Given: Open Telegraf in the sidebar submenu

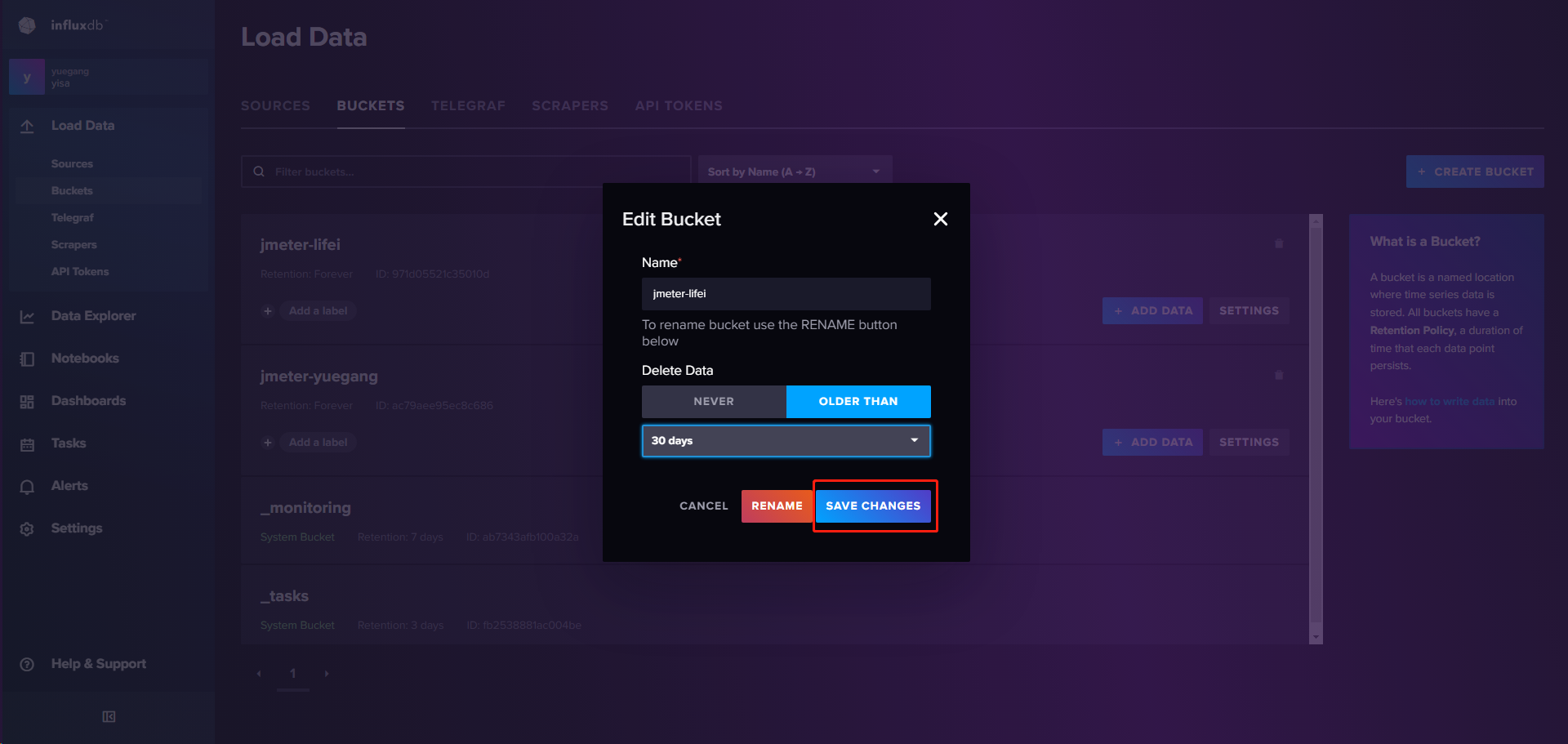Looking at the screenshot, I should coord(72,218).
